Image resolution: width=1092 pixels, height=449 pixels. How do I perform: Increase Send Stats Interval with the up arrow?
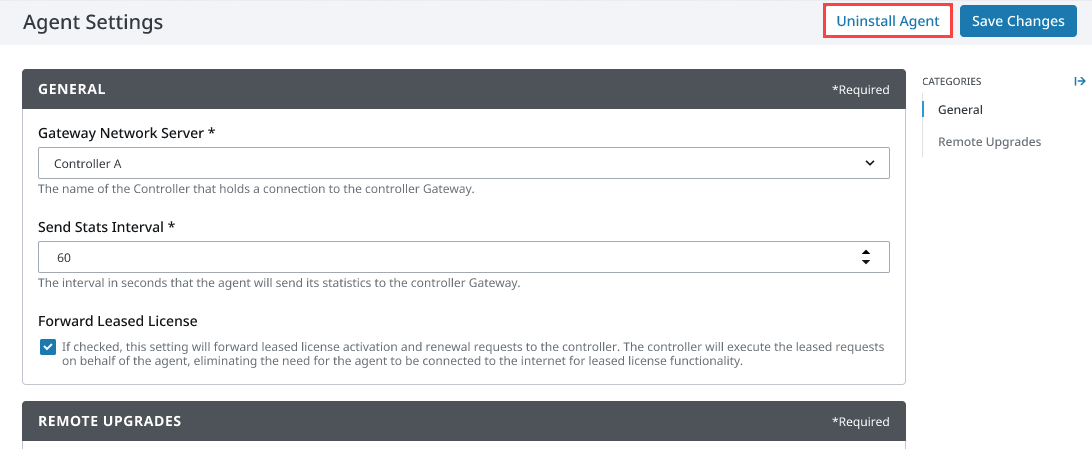pyautogui.click(x=866, y=252)
